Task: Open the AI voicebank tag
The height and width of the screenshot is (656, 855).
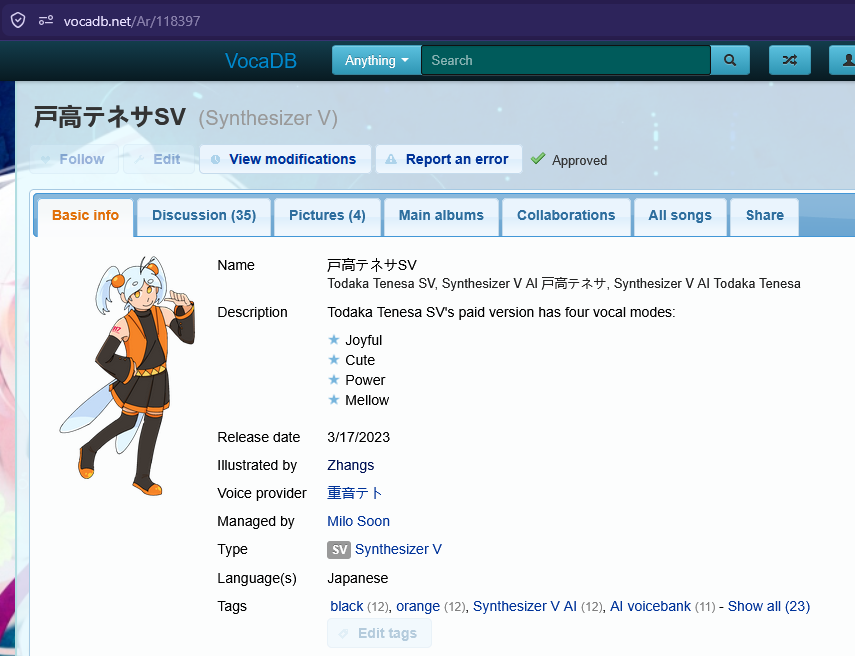Action: click(x=650, y=606)
